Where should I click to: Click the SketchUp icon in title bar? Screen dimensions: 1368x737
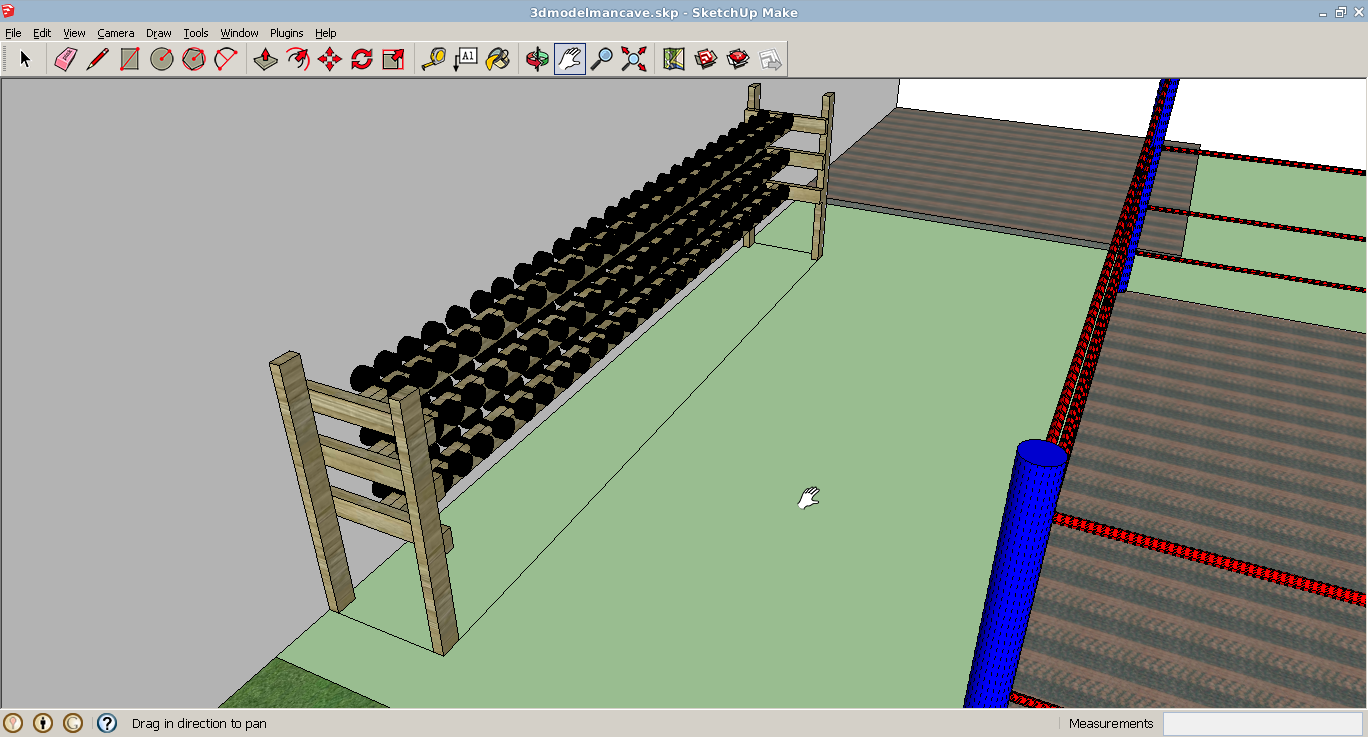[x=8, y=11]
